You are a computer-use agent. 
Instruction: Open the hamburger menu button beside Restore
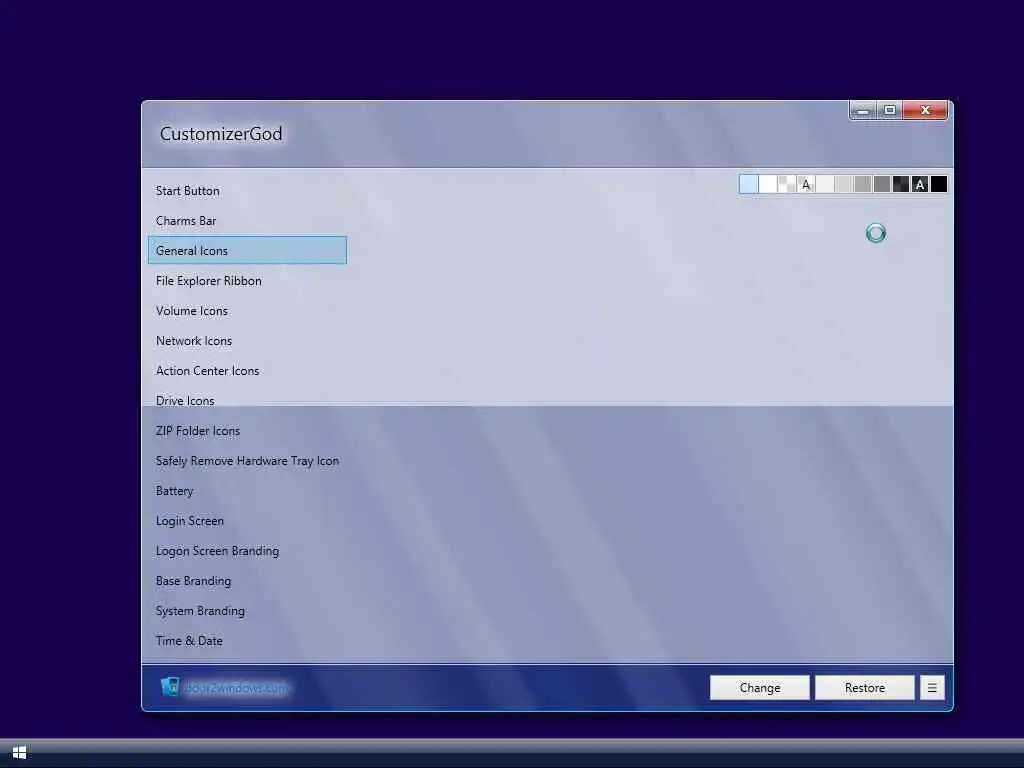(932, 688)
